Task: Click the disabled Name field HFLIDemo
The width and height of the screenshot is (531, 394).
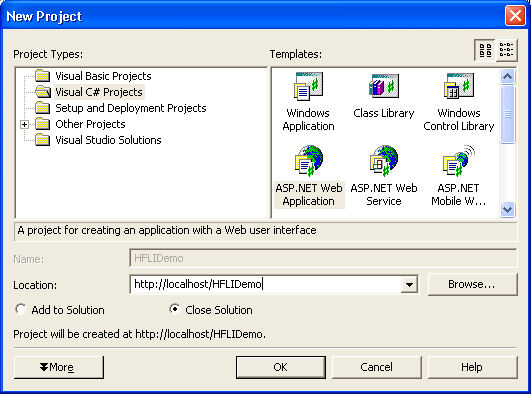Action: point(323,258)
